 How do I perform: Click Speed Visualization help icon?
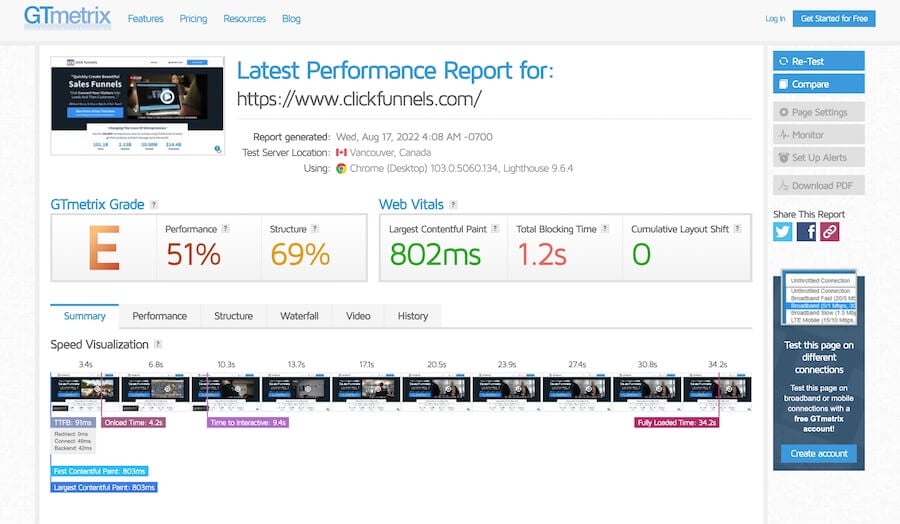tap(158, 344)
